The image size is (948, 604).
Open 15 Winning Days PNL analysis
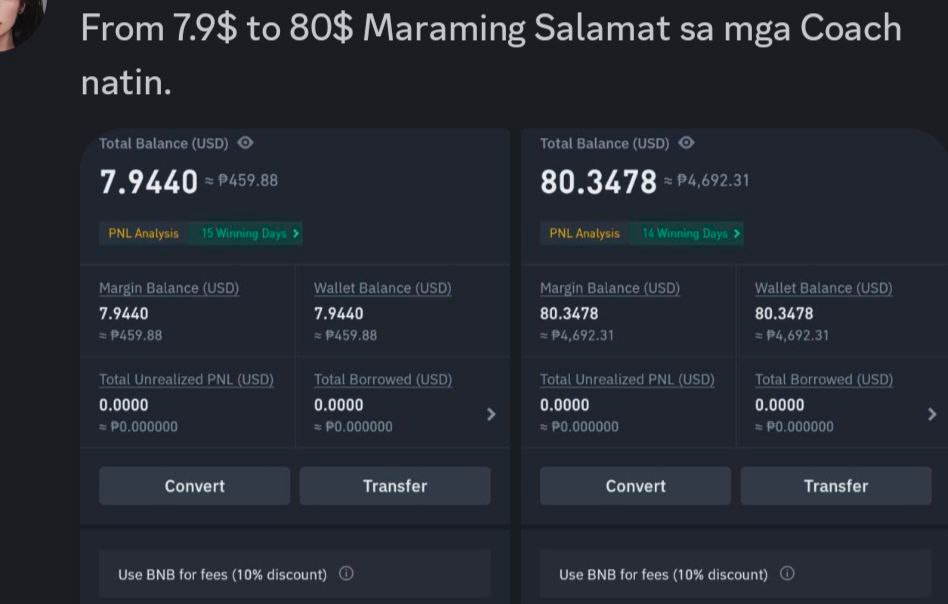[249, 233]
